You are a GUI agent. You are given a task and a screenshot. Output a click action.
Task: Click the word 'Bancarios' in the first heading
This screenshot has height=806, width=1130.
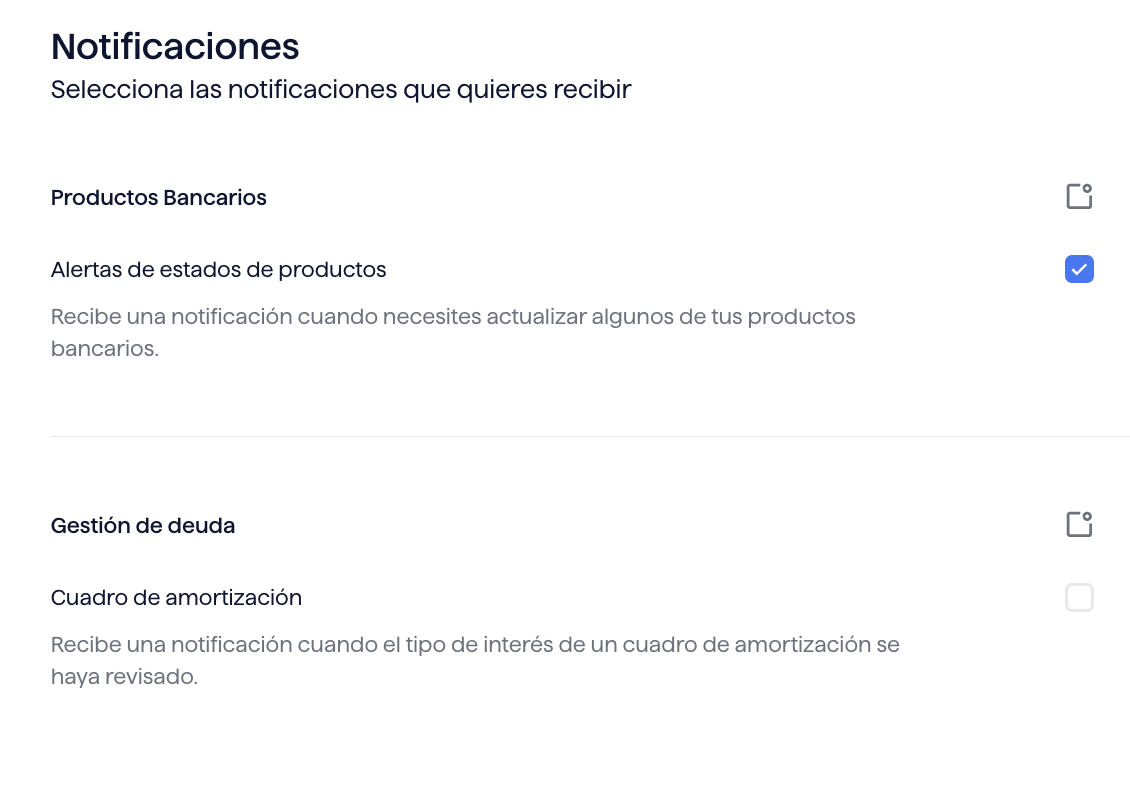(x=215, y=198)
